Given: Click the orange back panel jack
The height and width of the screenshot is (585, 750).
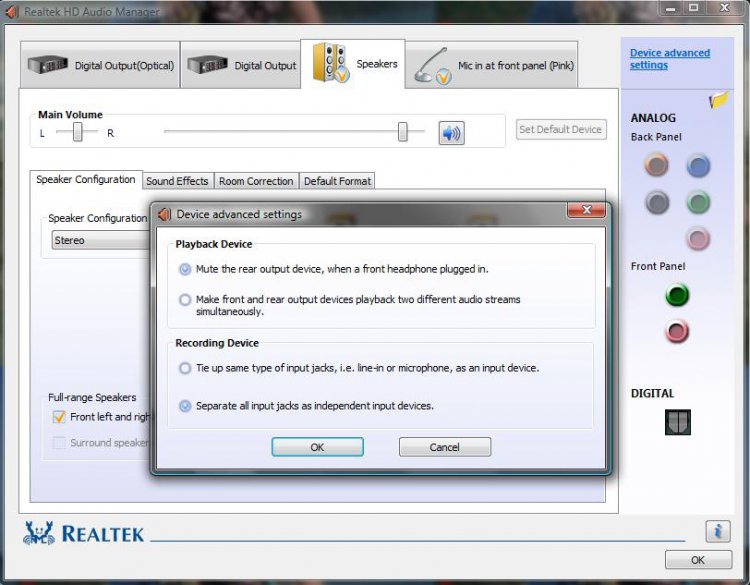Looking at the screenshot, I should (656, 165).
